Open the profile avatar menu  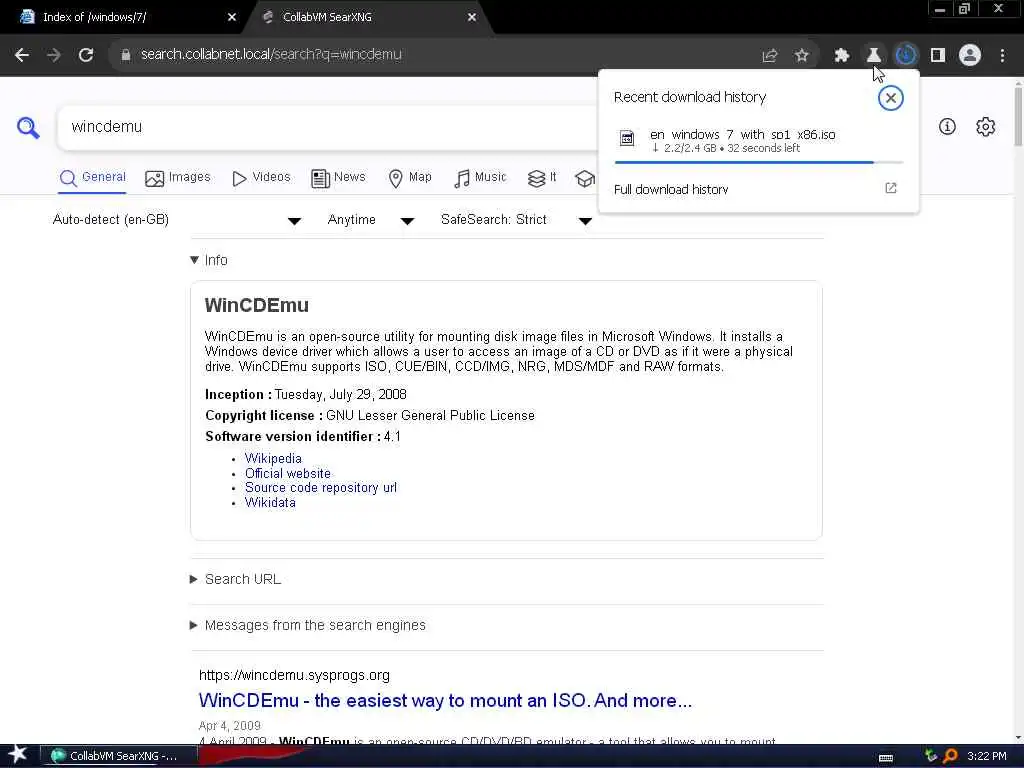tap(970, 55)
